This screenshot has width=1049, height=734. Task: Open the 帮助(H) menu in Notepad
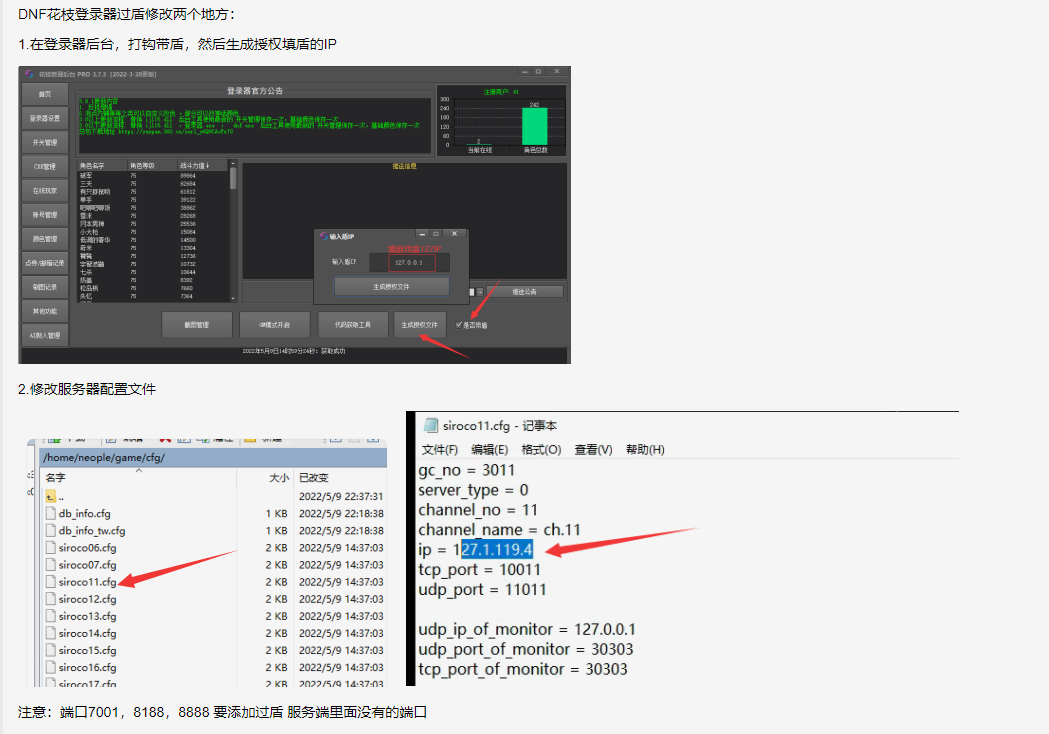tap(645, 450)
